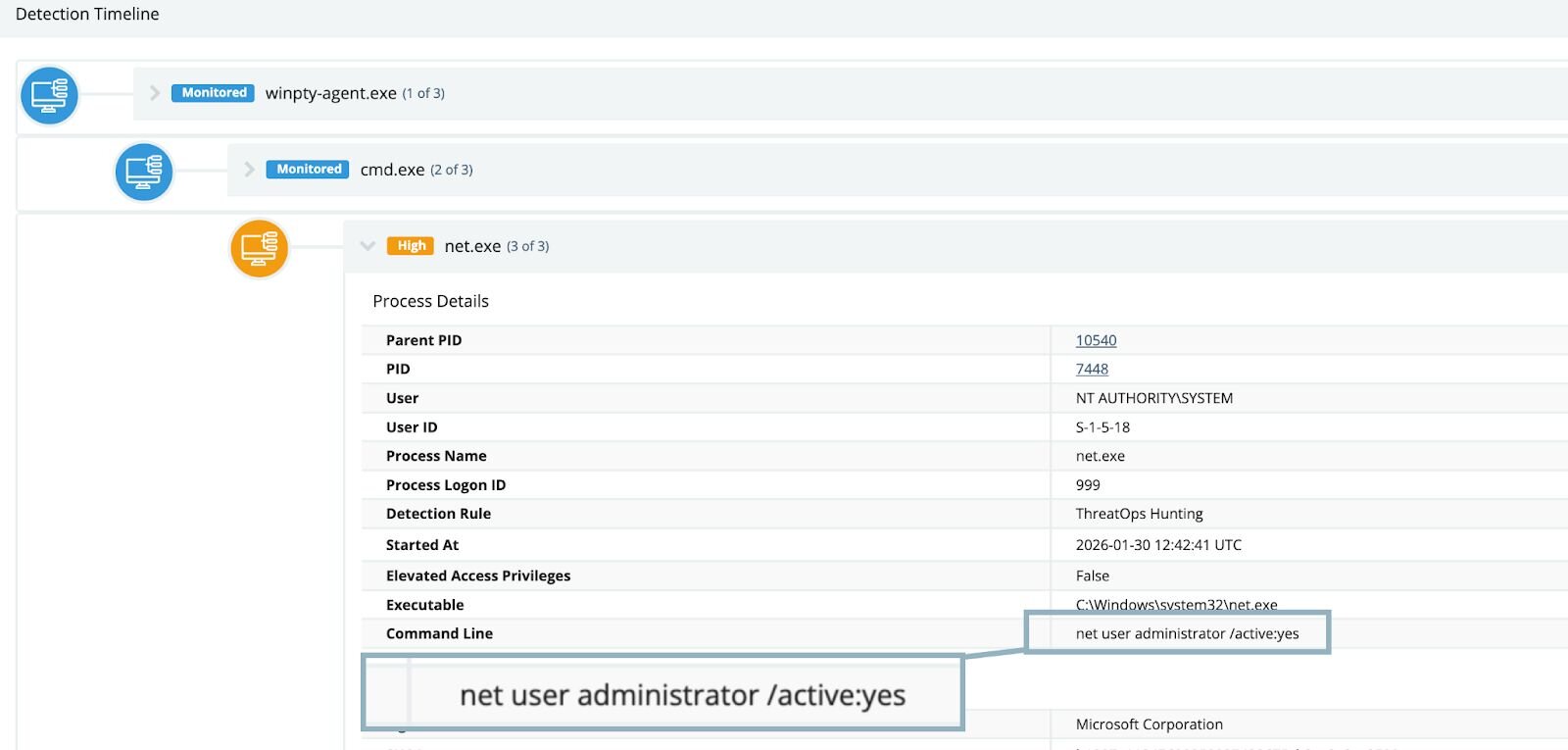This screenshot has width=1568, height=750.
Task: Click the Monitored badge beside cmd.exe
Action: pos(308,170)
